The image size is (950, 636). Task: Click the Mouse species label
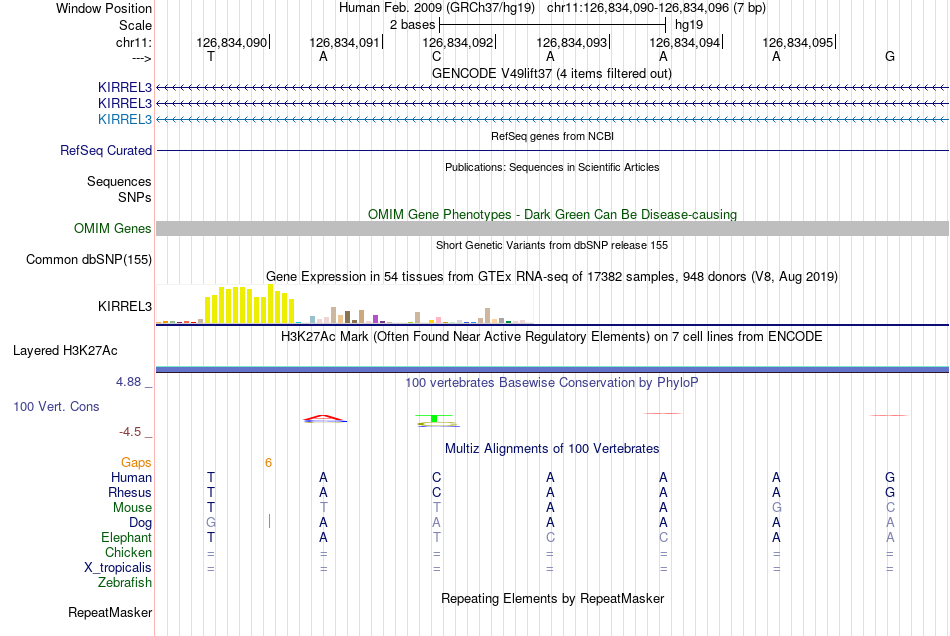(132, 508)
